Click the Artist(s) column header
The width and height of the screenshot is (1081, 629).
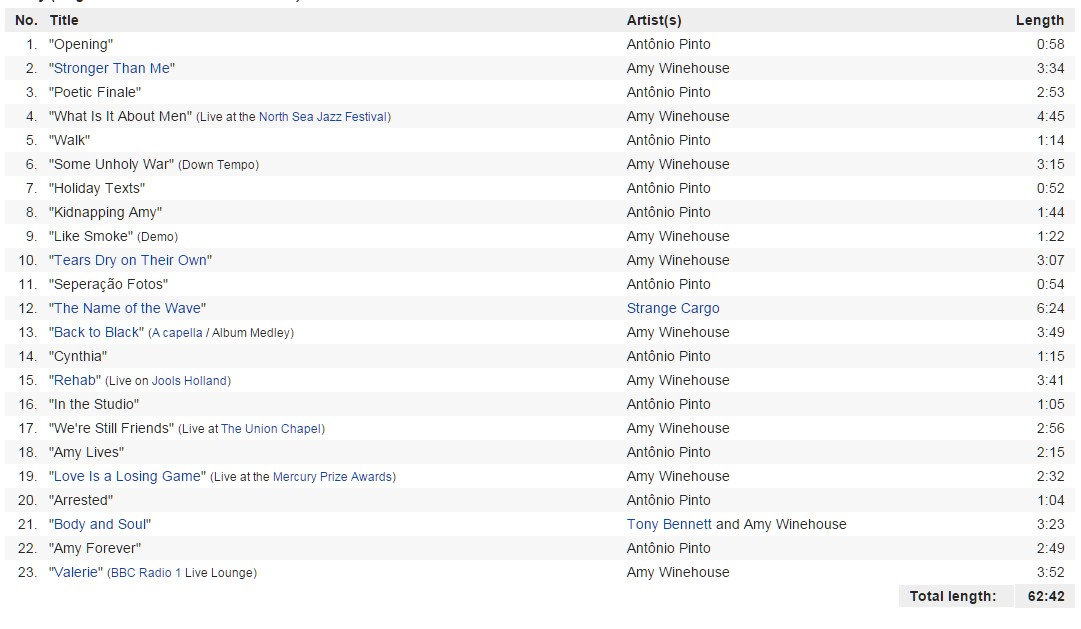click(654, 20)
